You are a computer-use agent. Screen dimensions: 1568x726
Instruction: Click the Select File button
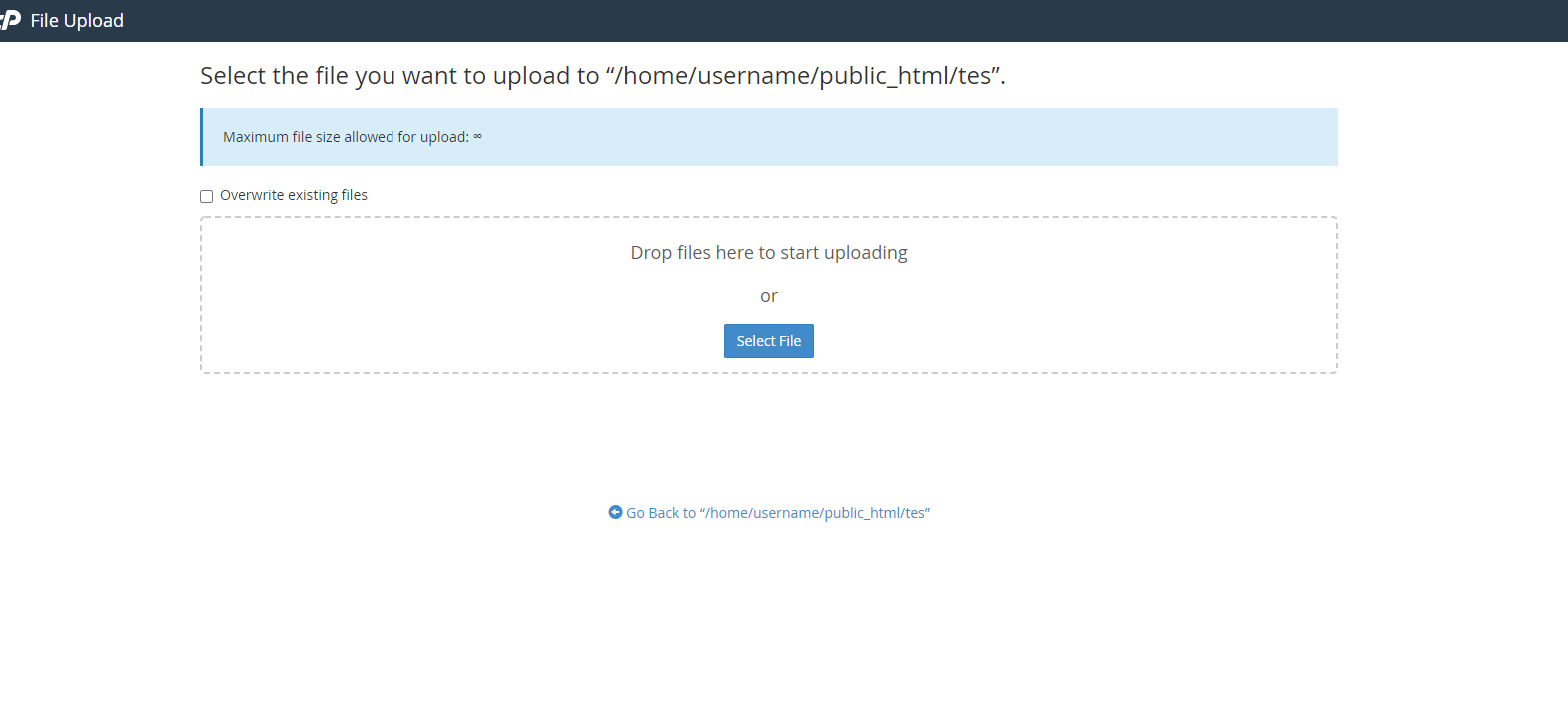768,341
